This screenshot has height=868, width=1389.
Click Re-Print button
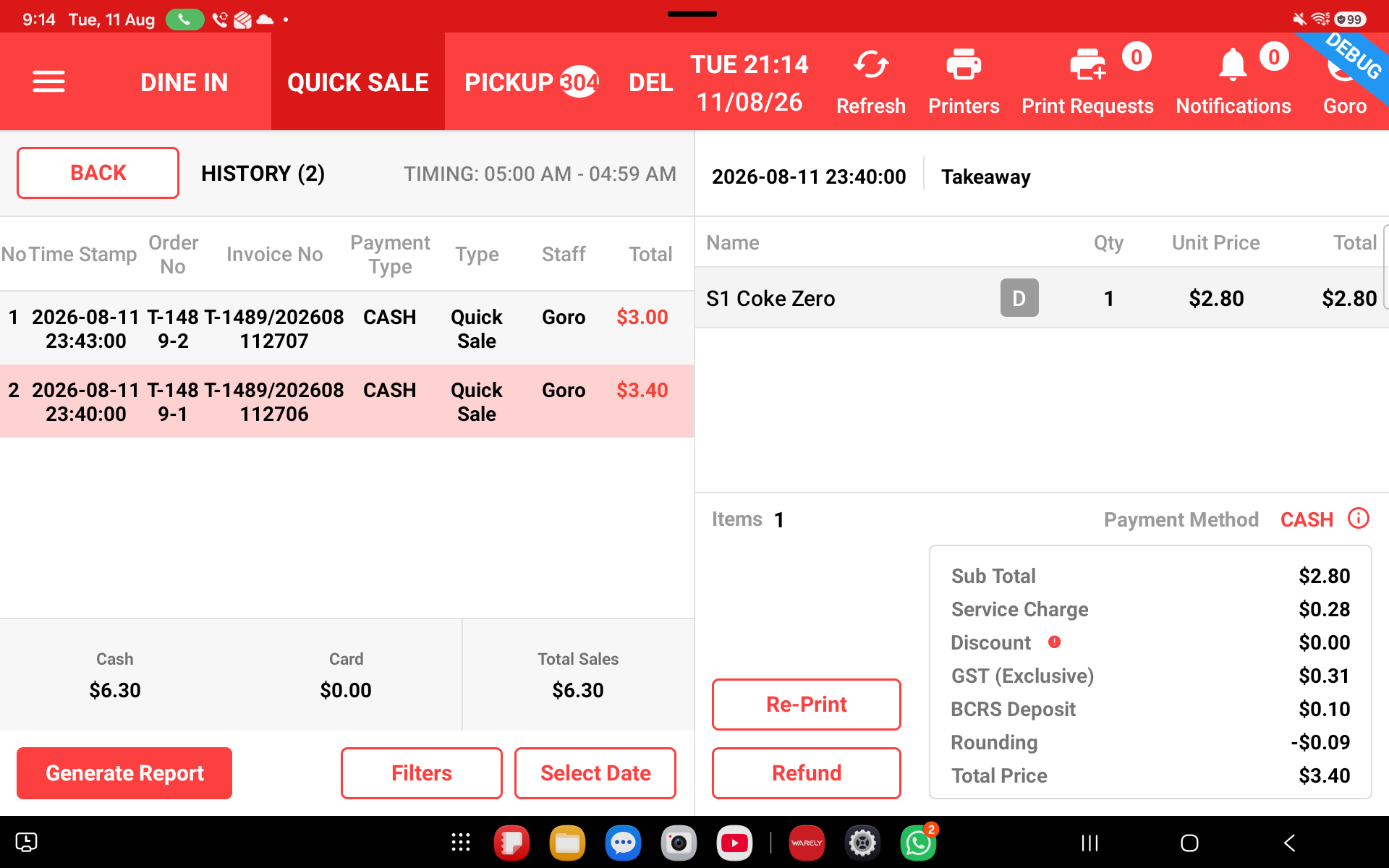[807, 705]
